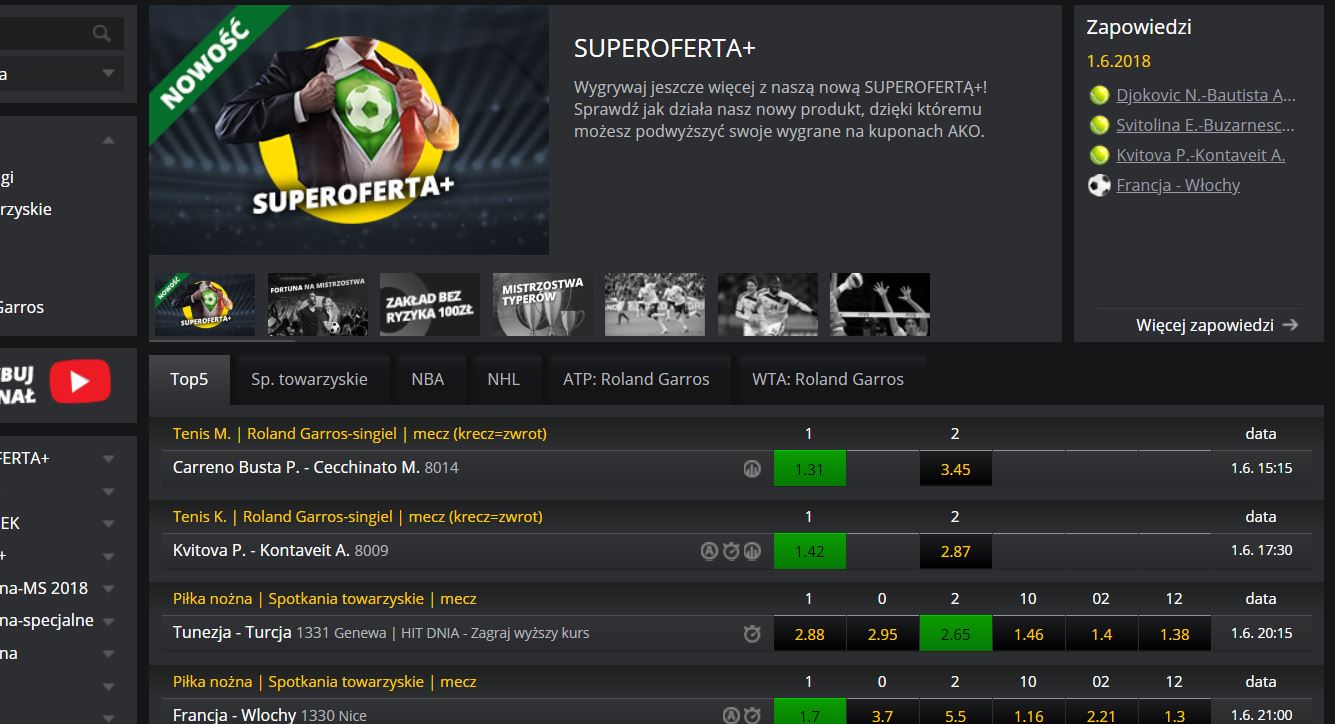
Task: Switch to the NBA tab
Action: click(x=428, y=379)
